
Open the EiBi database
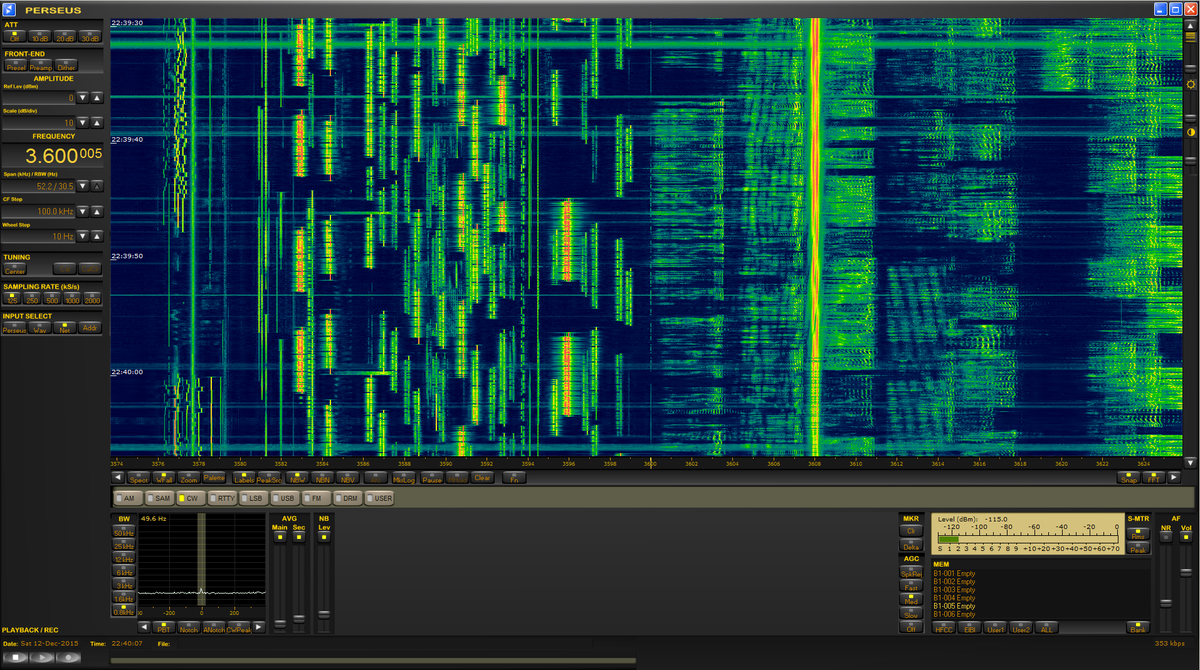[969, 628]
